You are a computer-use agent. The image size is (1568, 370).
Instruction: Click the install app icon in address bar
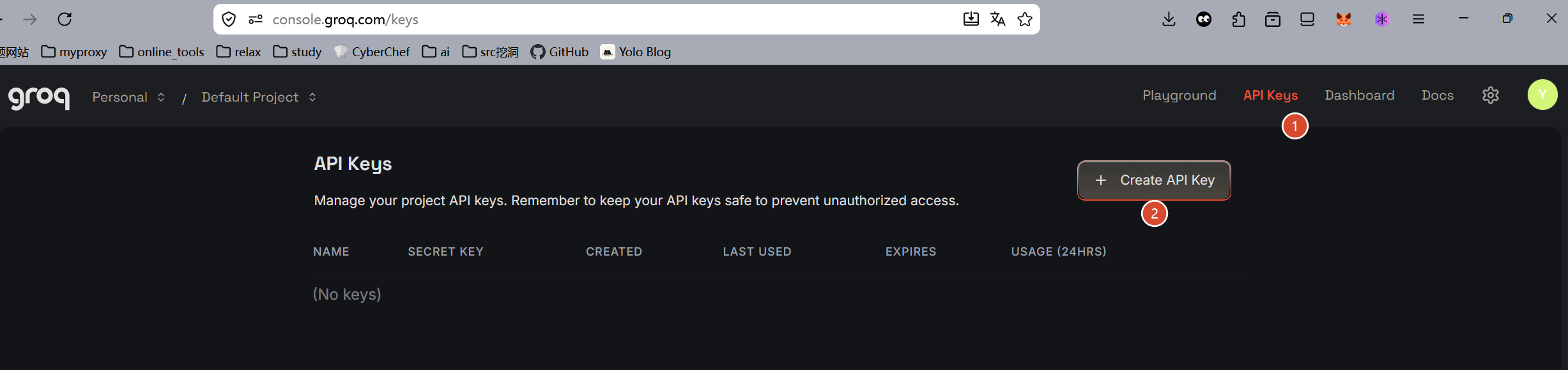pos(971,19)
